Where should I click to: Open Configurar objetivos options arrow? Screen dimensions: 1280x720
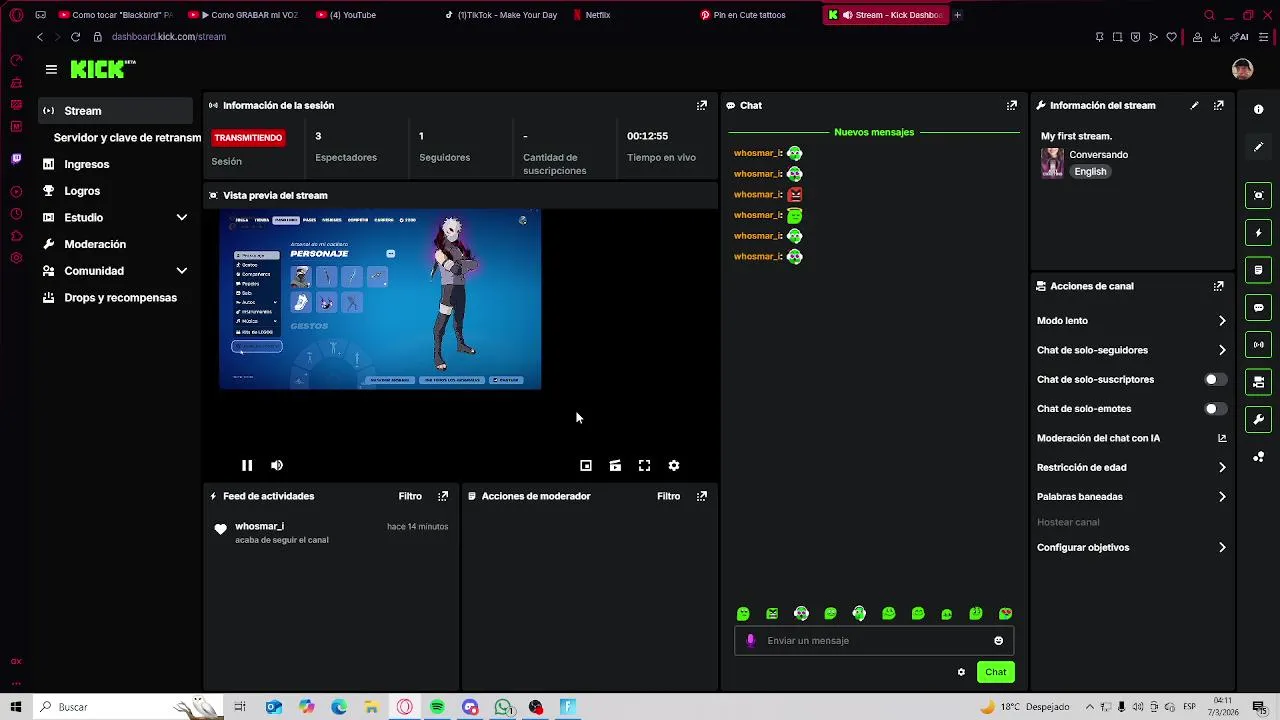pos(1222,547)
